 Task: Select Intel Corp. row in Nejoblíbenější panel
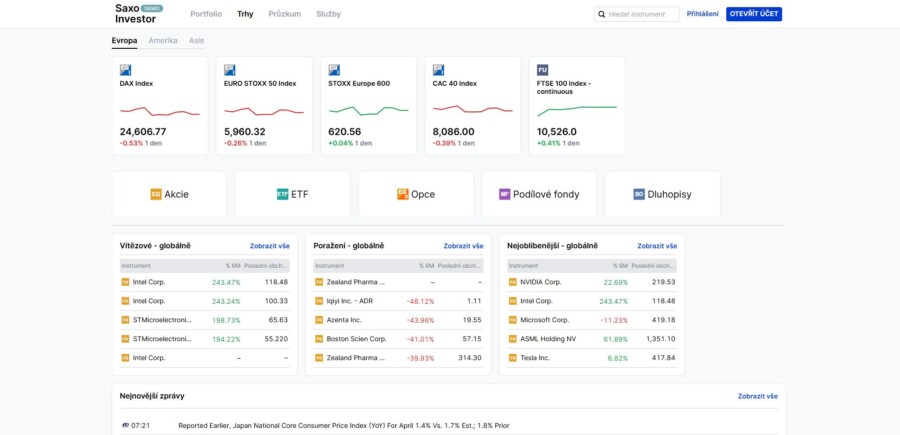point(592,301)
